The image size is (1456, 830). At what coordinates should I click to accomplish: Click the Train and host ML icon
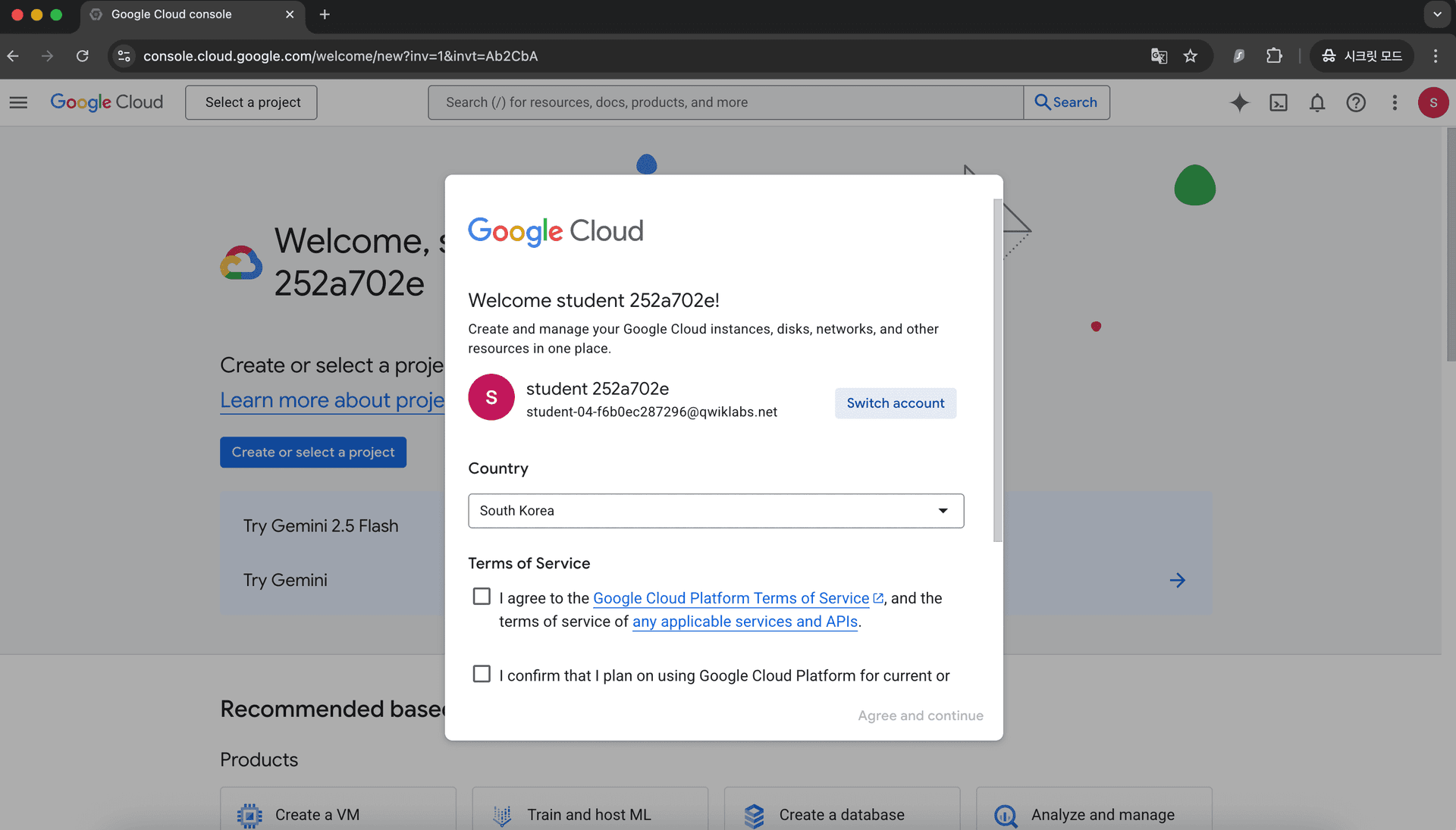click(502, 816)
